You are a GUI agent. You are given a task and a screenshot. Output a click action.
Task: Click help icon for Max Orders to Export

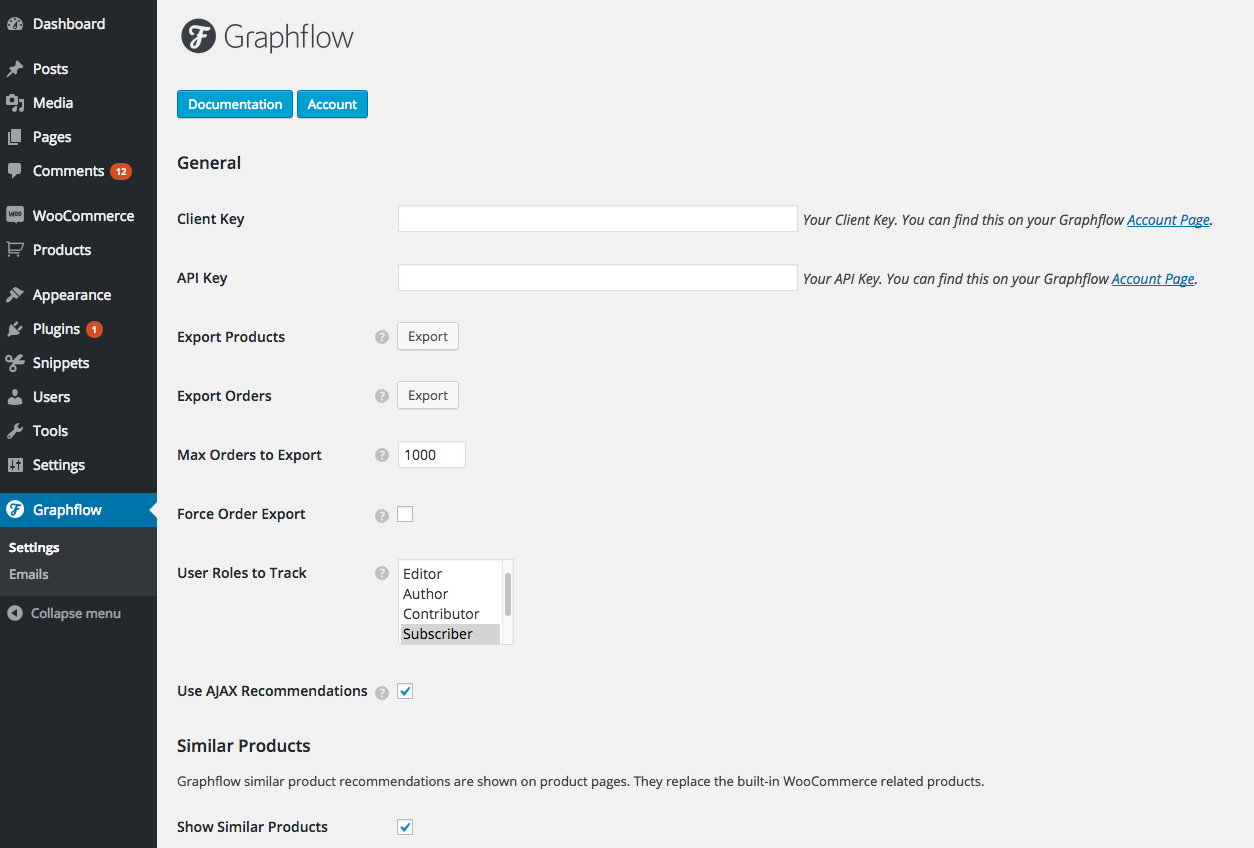(x=381, y=455)
